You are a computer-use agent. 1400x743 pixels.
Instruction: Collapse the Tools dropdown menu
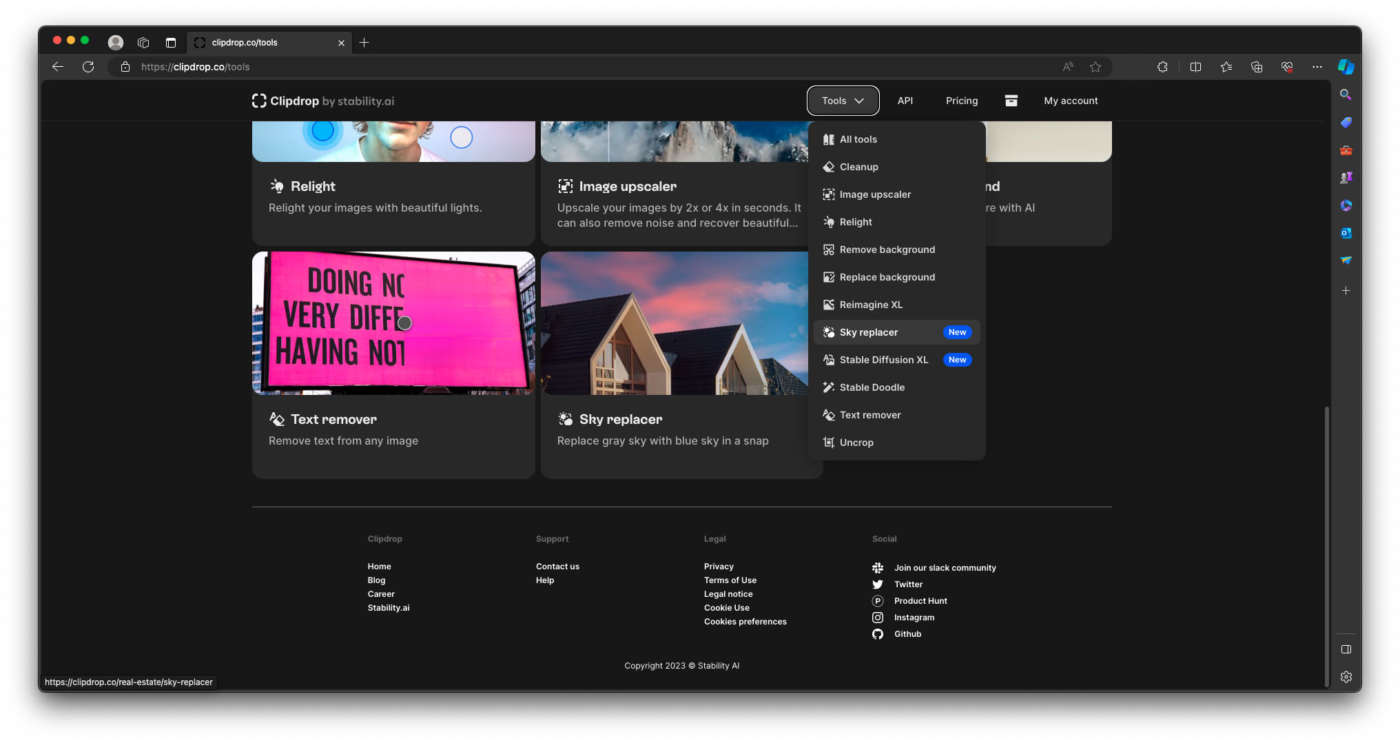tap(843, 101)
